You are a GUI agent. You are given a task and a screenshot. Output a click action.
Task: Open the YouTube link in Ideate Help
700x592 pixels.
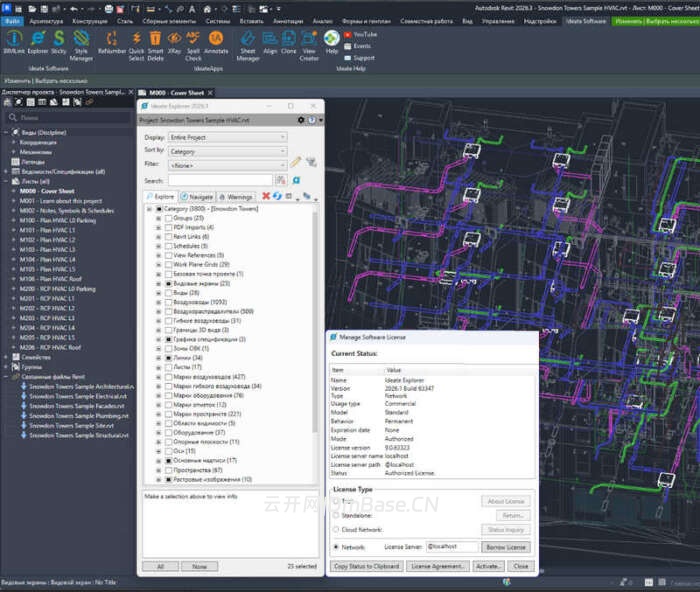(361, 34)
